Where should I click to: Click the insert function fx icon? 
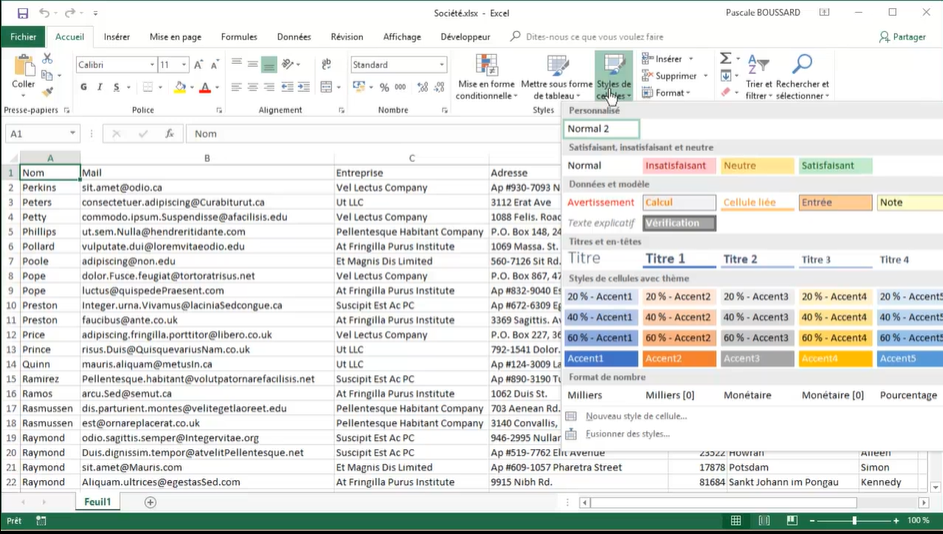[x=169, y=133]
